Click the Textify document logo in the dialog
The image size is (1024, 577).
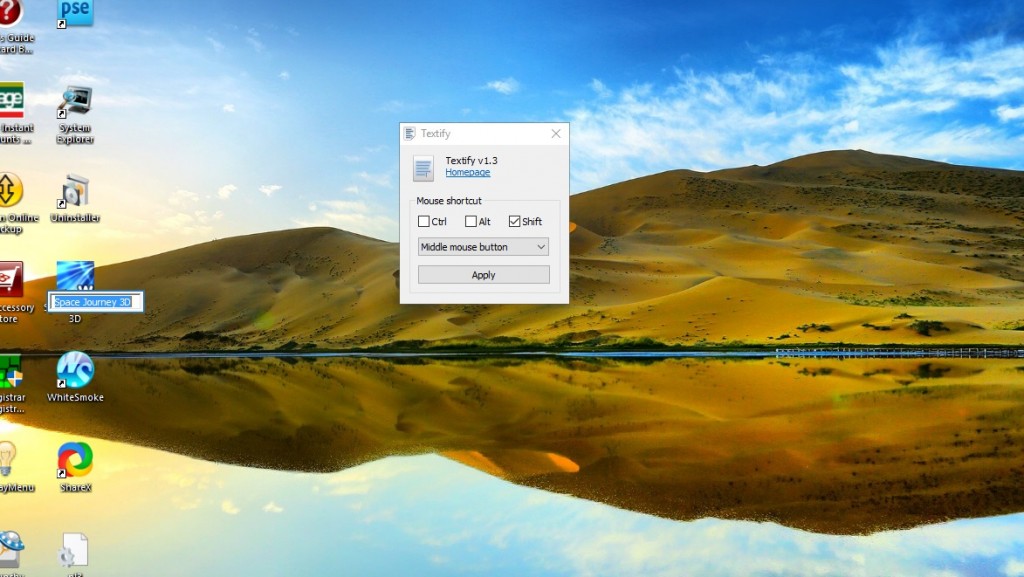coord(422,167)
